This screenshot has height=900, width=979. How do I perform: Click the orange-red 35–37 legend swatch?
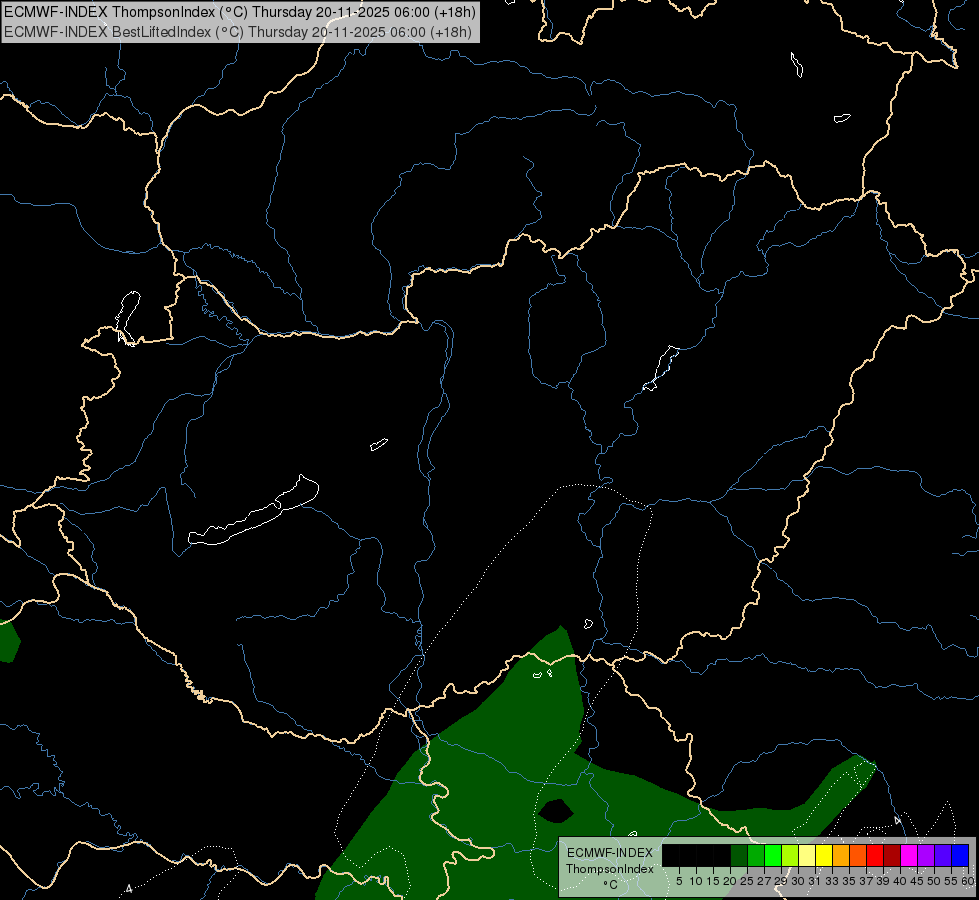pos(858,855)
